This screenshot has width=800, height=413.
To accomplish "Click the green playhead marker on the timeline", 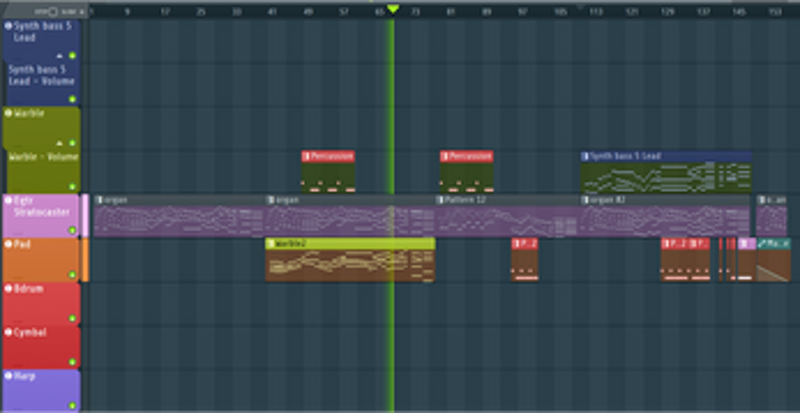I will [392, 9].
